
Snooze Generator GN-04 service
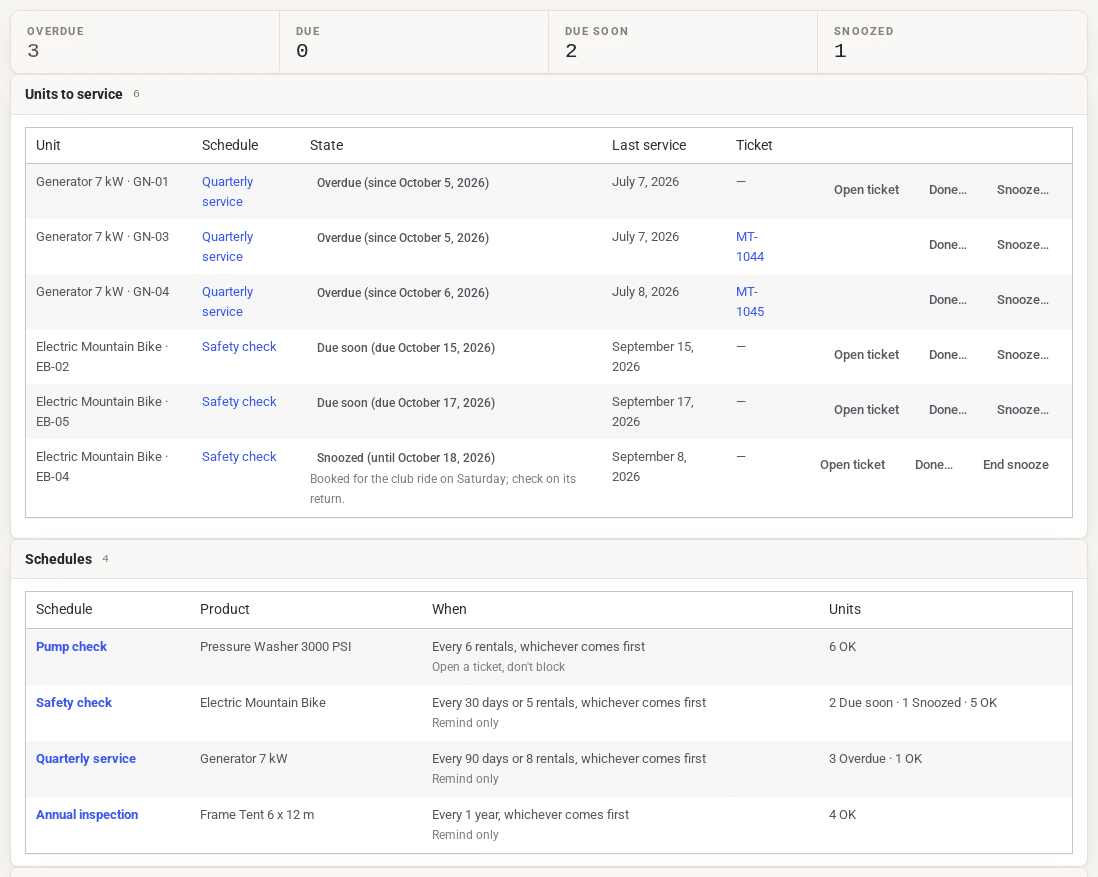(1022, 300)
